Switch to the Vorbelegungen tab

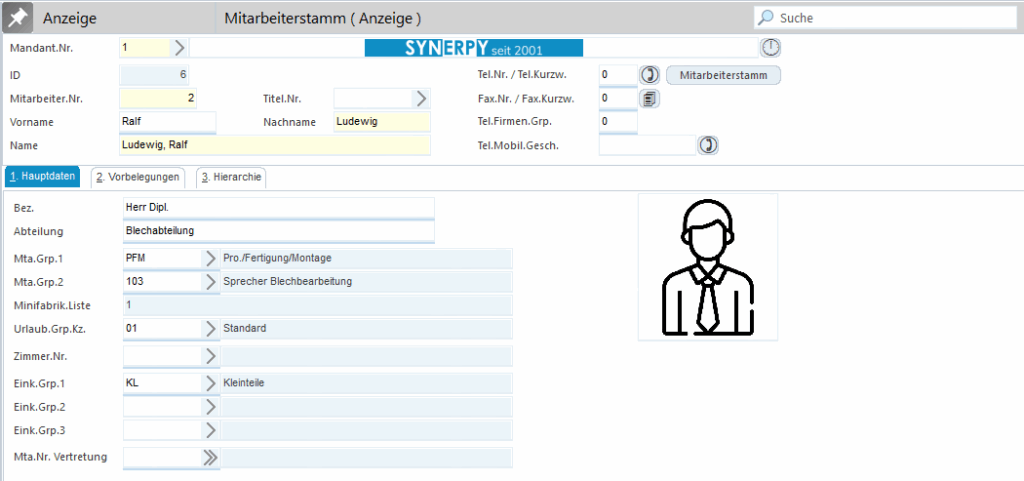(137, 177)
